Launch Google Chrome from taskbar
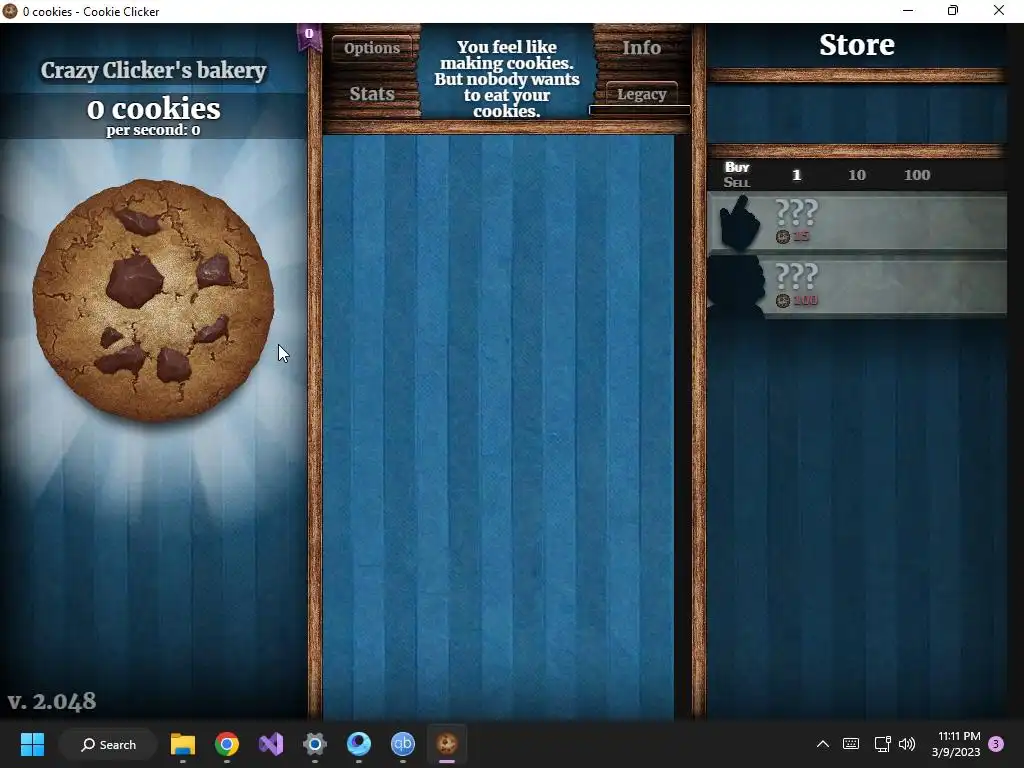1024x768 pixels. tap(227, 744)
